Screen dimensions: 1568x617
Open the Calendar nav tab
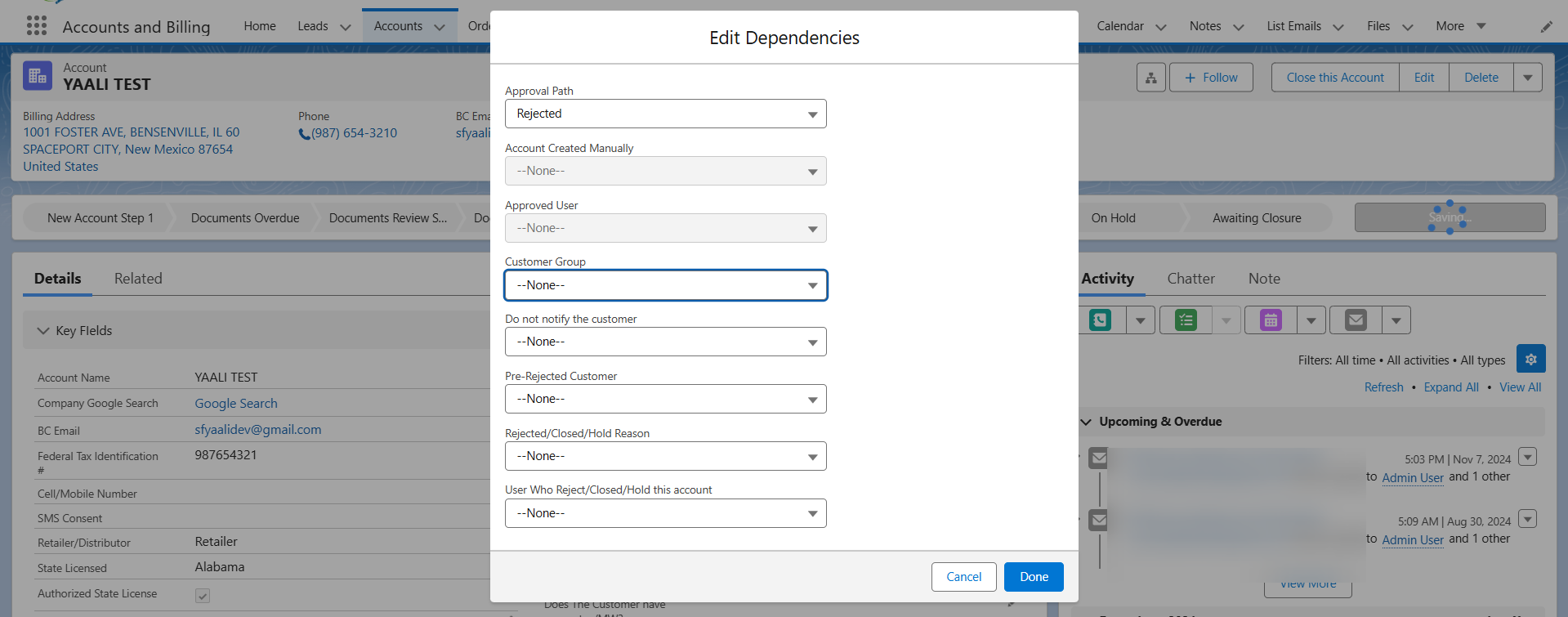pos(1119,26)
